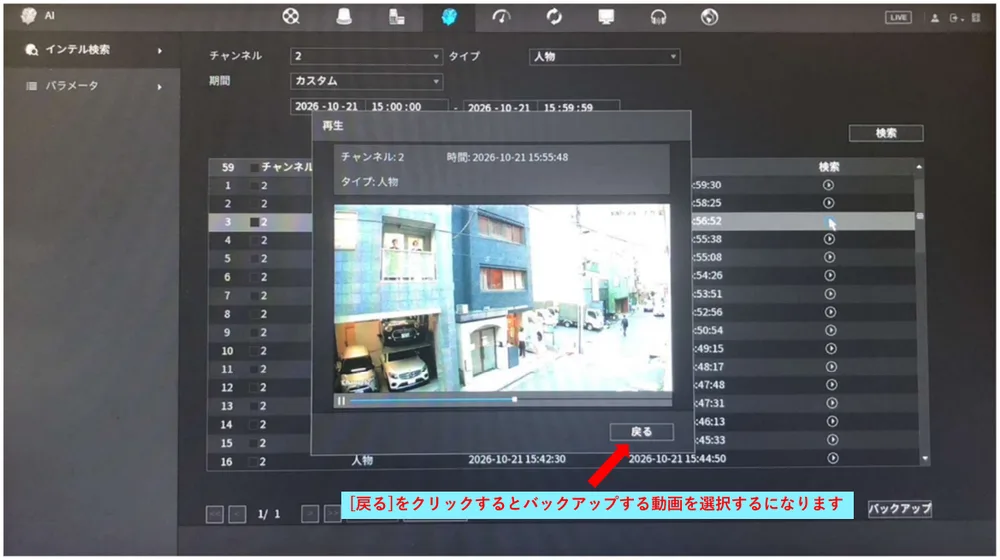Tick the checkbox in row 2

coord(254,204)
